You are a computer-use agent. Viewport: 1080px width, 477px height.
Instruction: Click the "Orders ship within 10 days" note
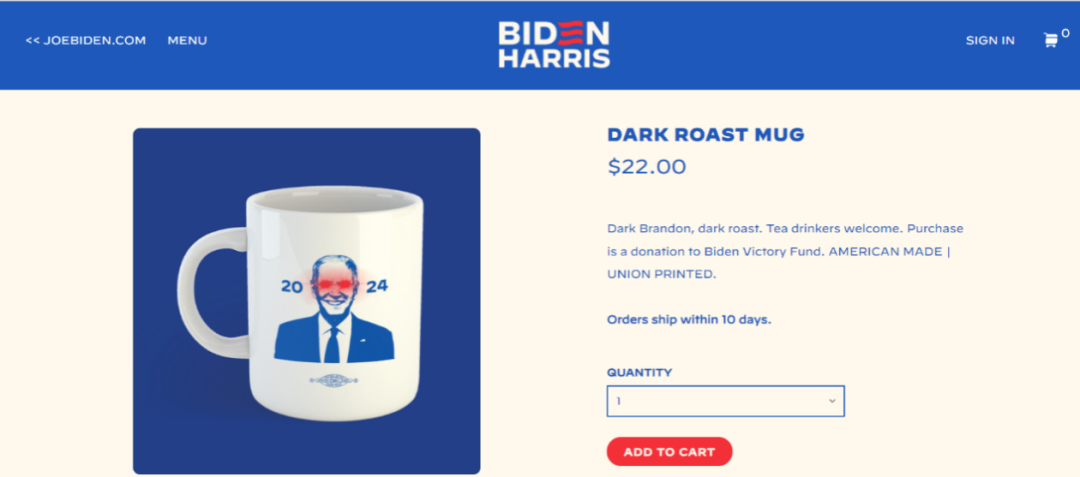689,319
